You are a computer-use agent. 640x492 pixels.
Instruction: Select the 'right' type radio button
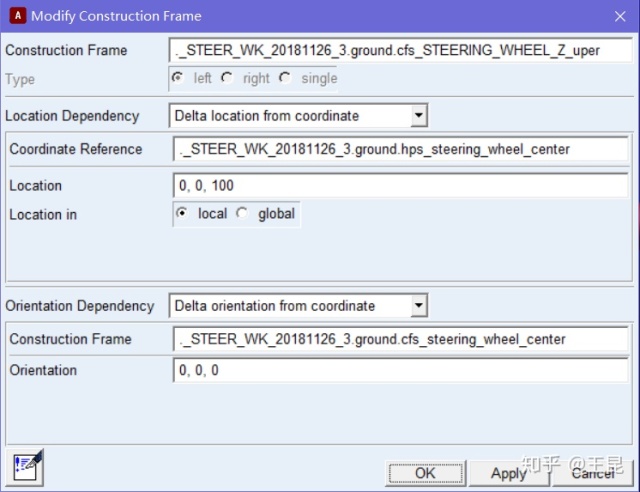pyautogui.click(x=227, y=78)
